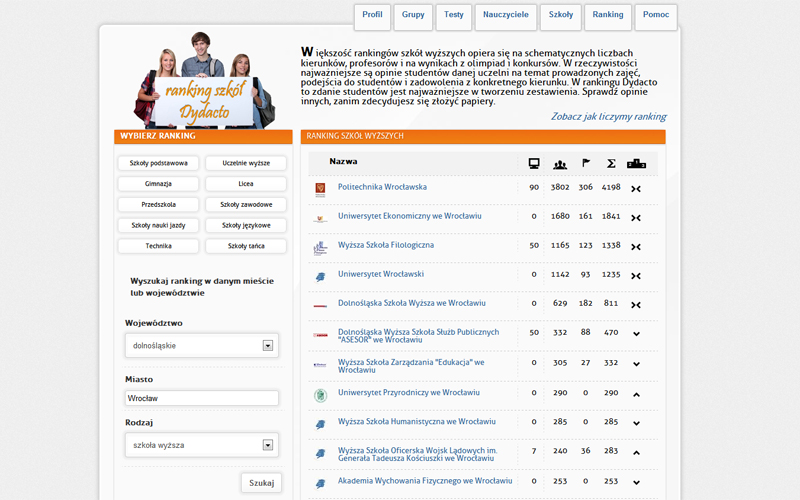Screen dimensions: 800x500
Task: Click the sigma sum column header icon
Action: click(x=611, y=163)
